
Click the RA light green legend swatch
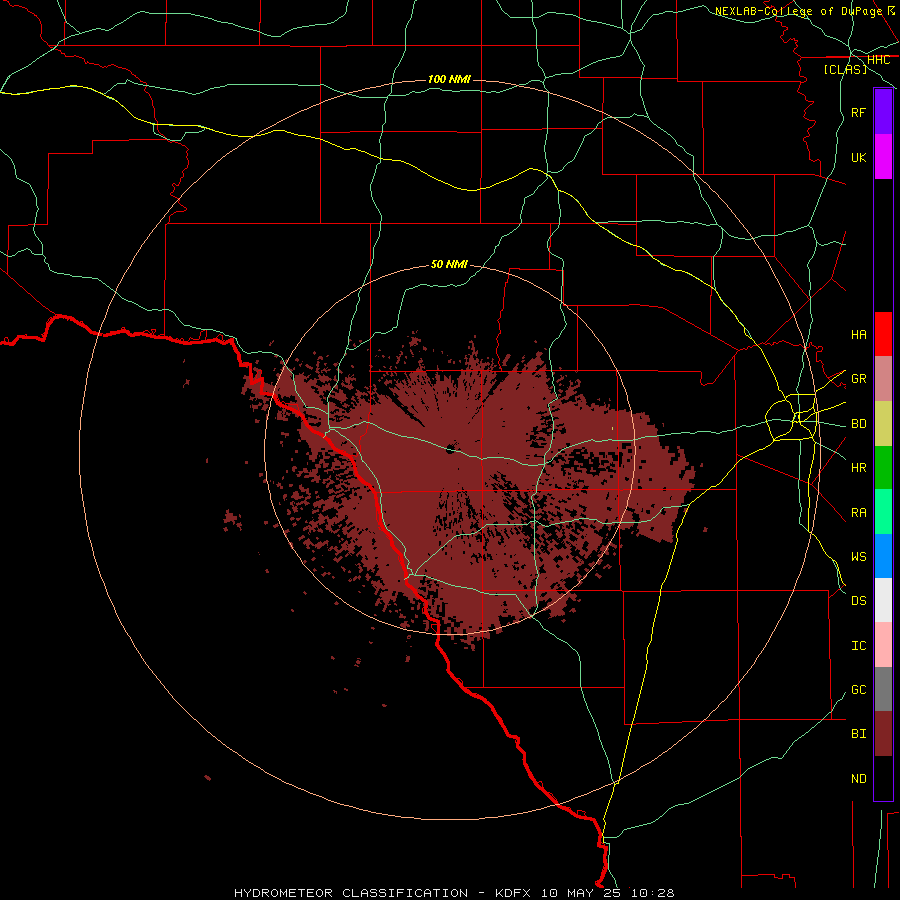pyautogui.click(x=883, y=512)
